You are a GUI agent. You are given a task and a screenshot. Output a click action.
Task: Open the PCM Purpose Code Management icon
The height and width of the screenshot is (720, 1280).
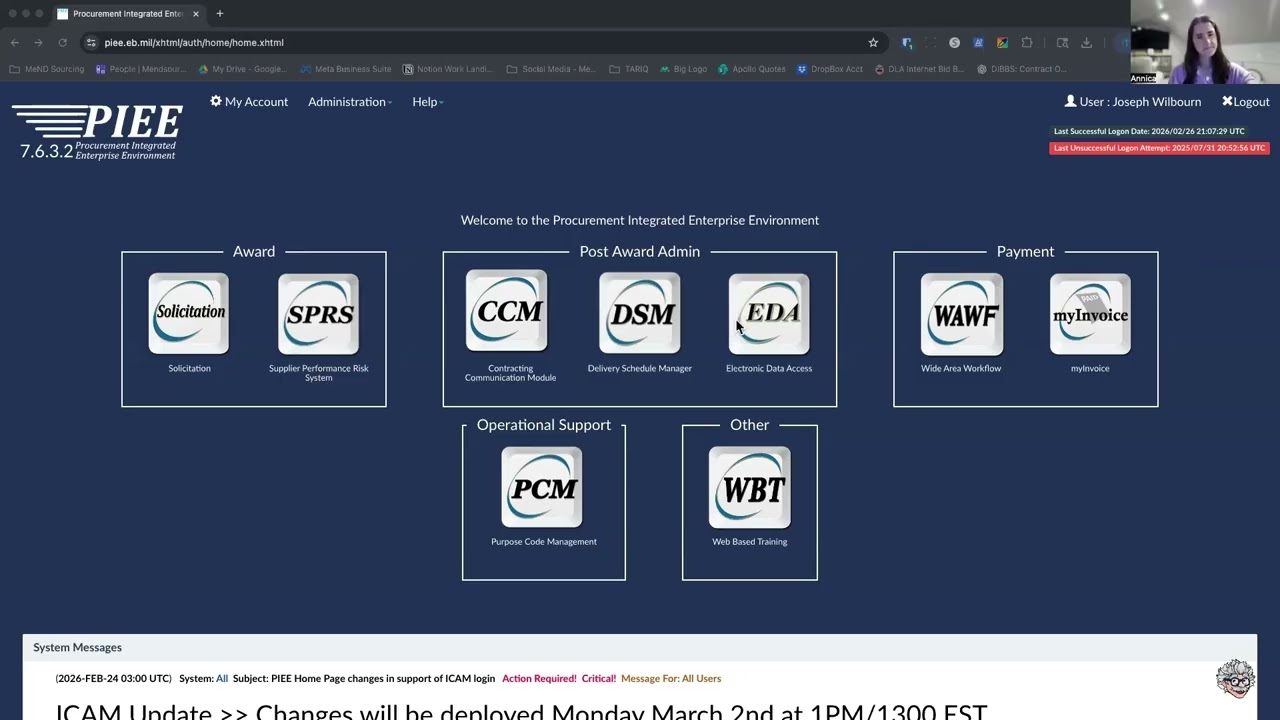pyautogui.click(x=542, y=487)
